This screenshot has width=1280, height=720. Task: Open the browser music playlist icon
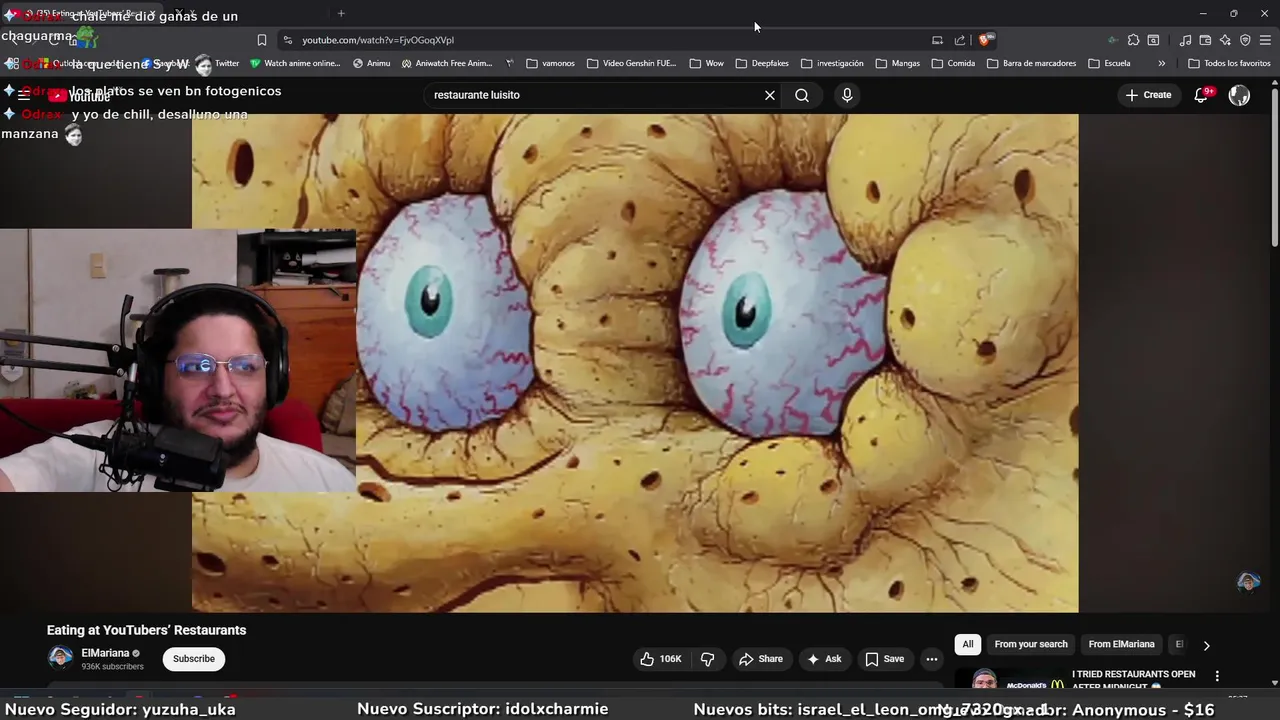tap(1185, 40)
